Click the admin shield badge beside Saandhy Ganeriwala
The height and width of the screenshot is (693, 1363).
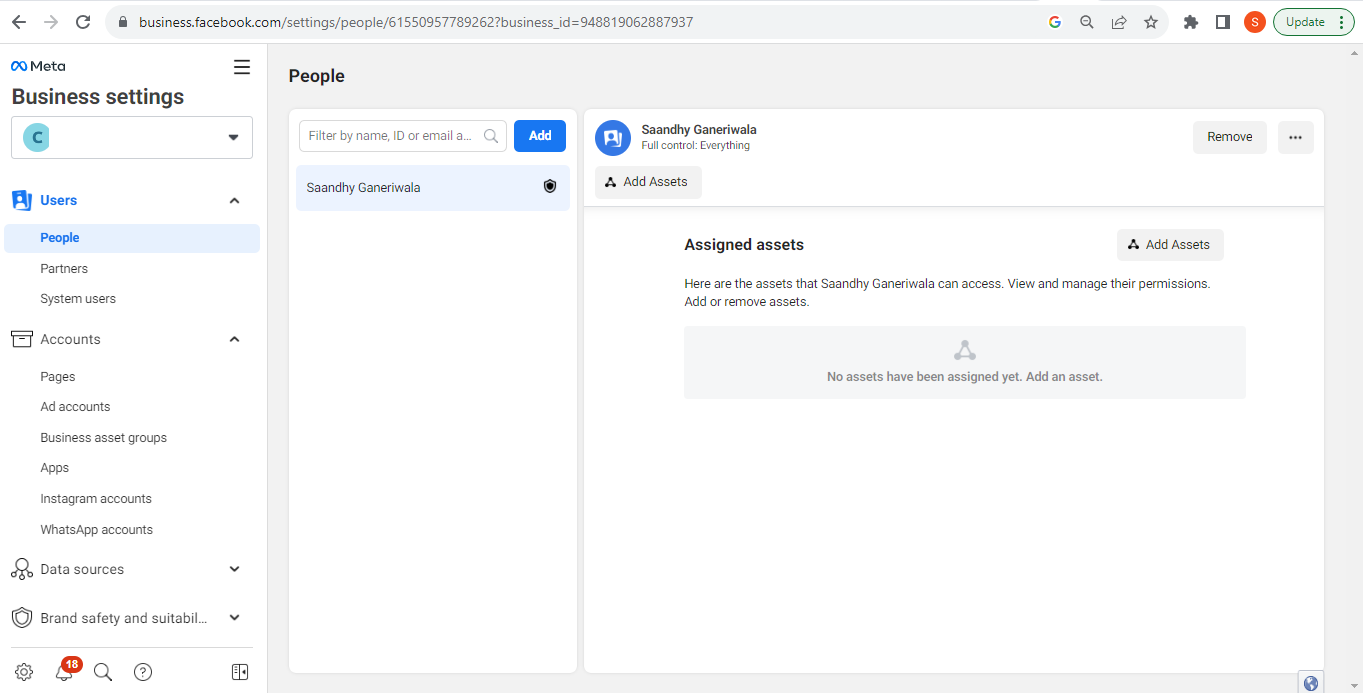pyautogui.click(x=550, y=187)
